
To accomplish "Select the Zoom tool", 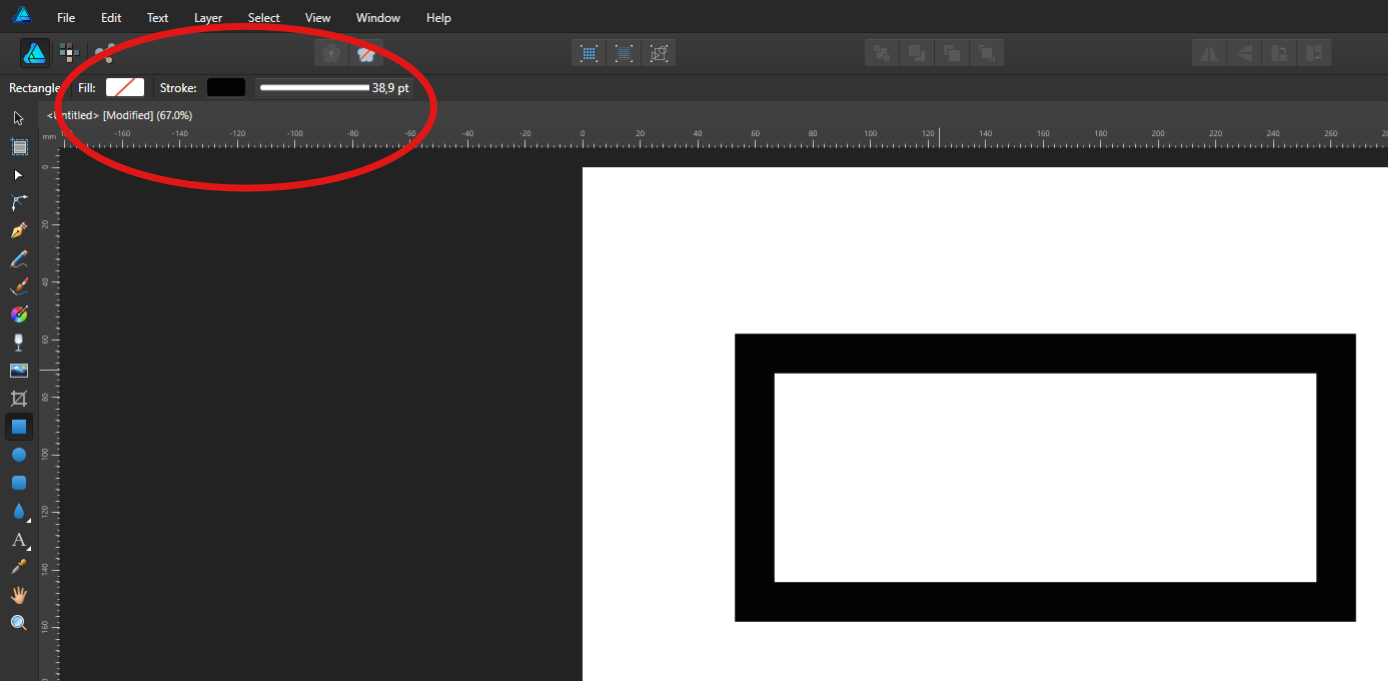I will point(18,622).
